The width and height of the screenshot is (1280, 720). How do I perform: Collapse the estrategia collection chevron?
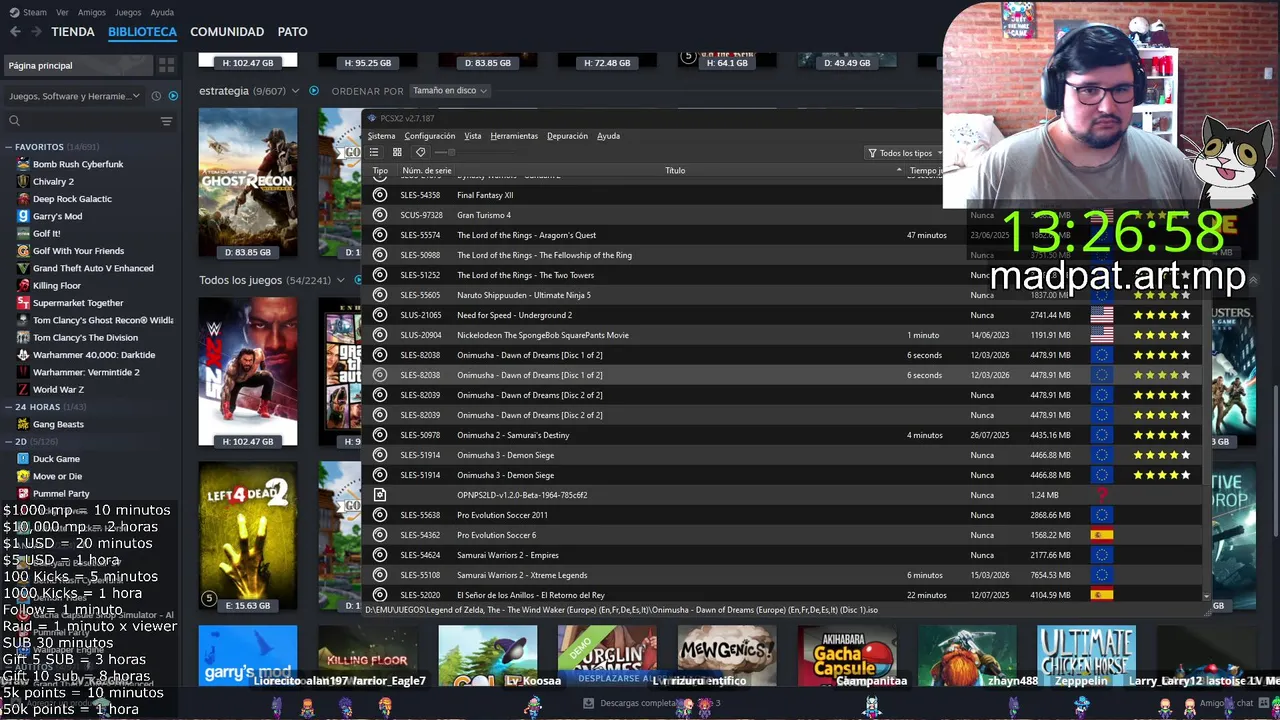295,91
